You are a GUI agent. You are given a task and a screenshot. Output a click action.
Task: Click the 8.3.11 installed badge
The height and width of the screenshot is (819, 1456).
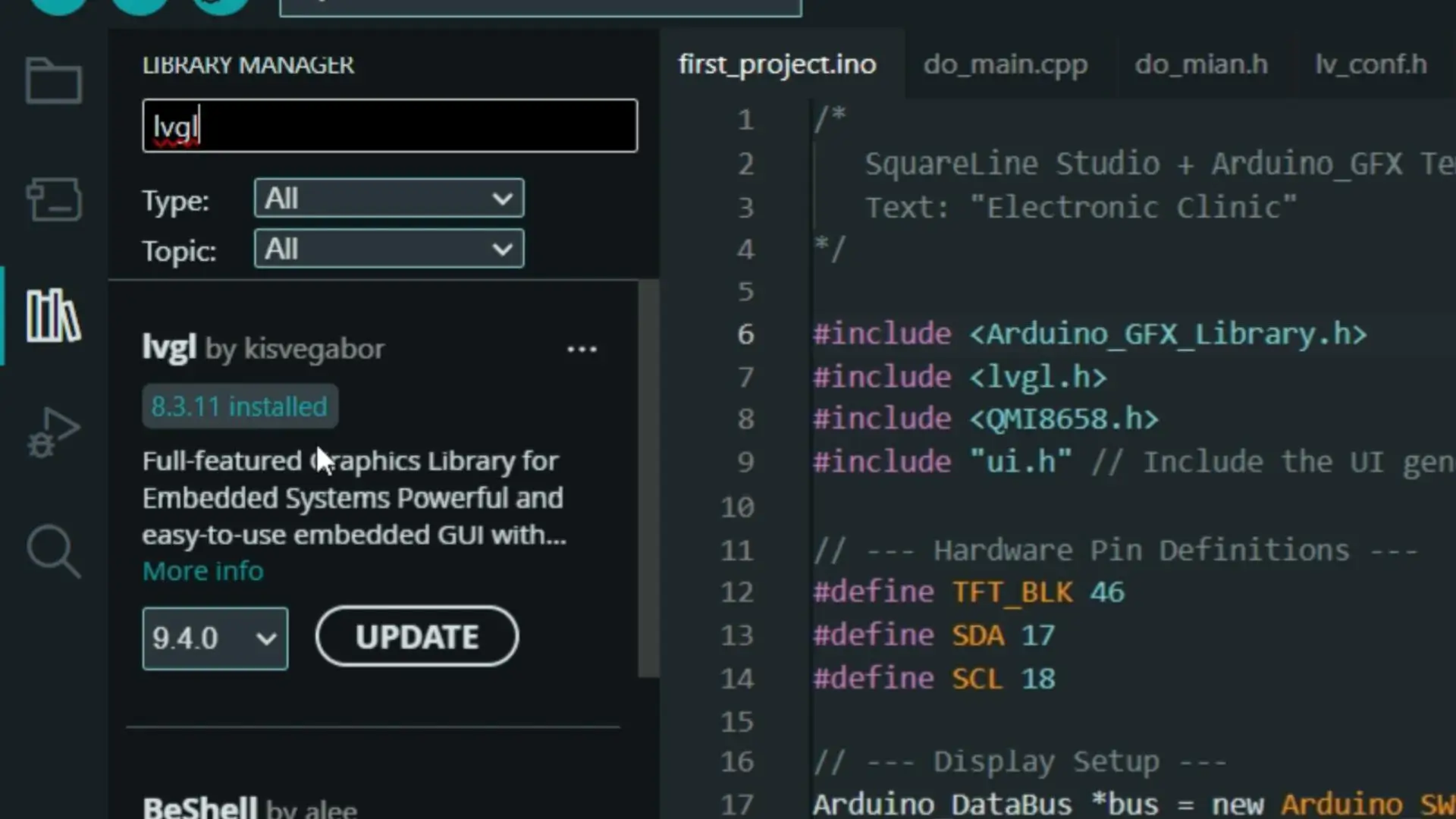(x=240, y=406)
